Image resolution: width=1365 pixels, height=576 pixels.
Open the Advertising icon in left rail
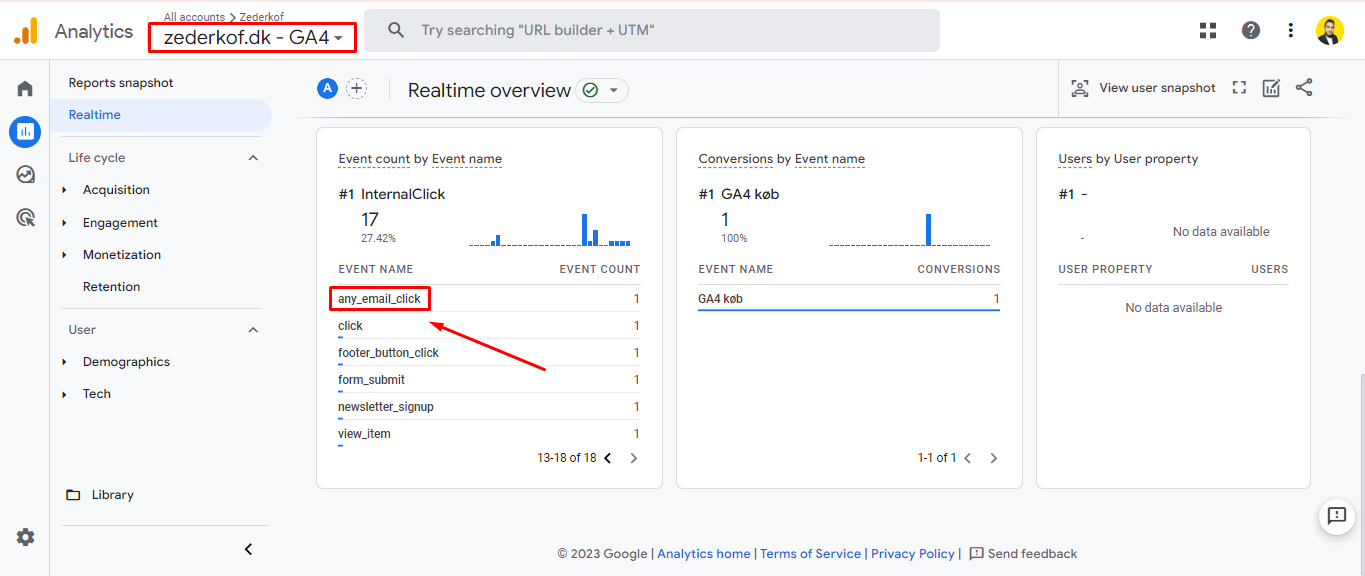25,217
